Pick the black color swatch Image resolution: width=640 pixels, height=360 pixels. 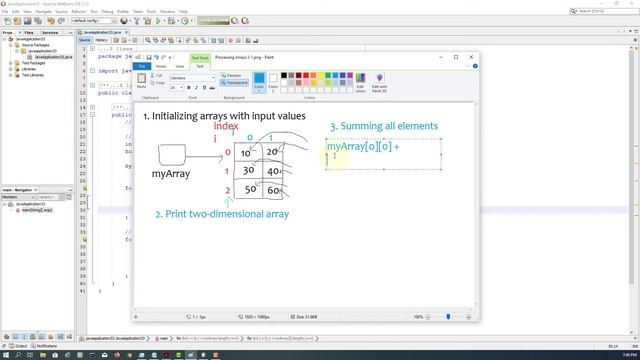click(x=284, y=76)
